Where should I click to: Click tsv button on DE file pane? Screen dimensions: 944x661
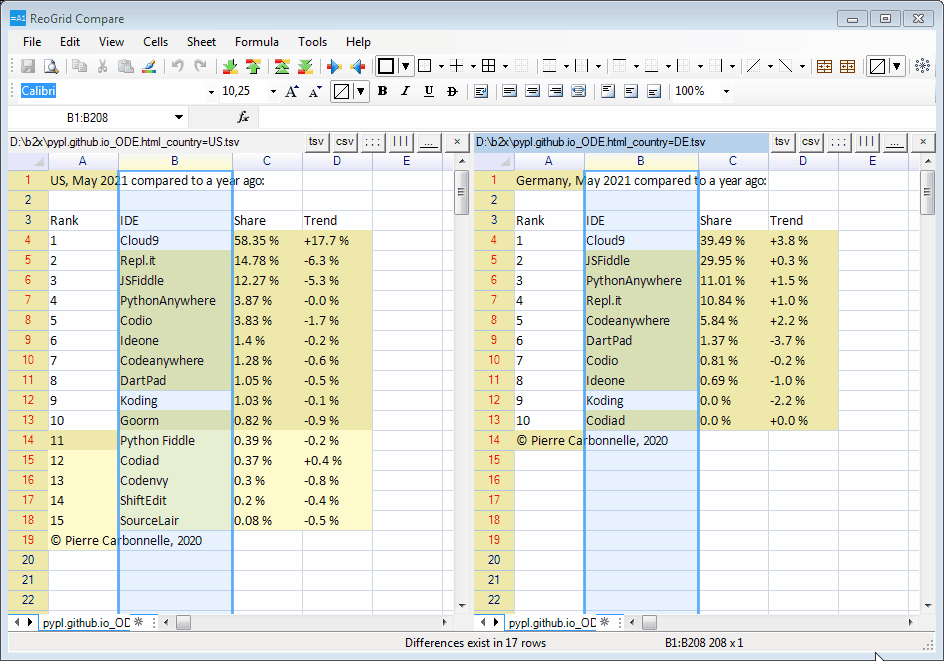783,142
